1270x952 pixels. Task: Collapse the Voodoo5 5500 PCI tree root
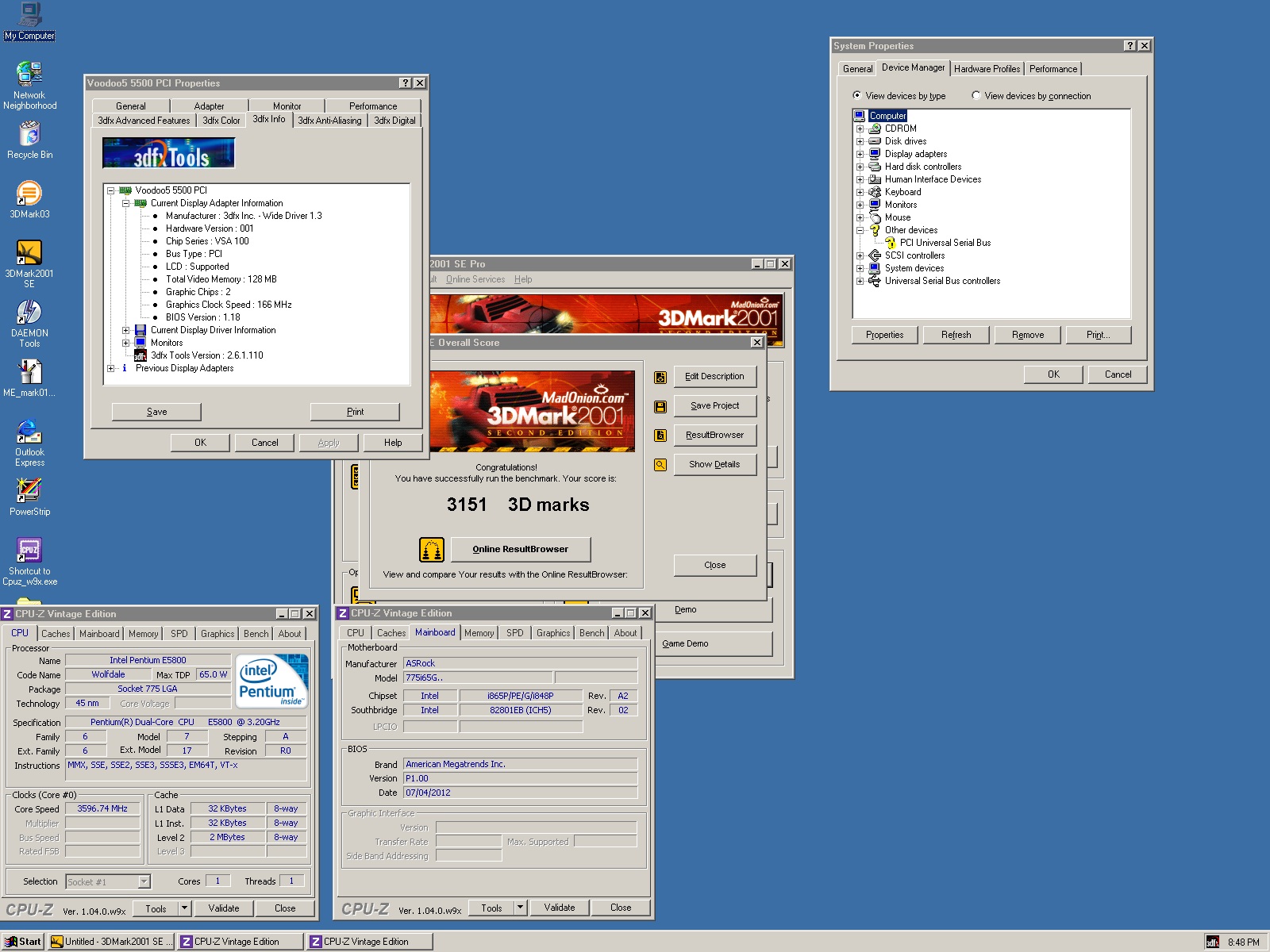click(111, 190)
